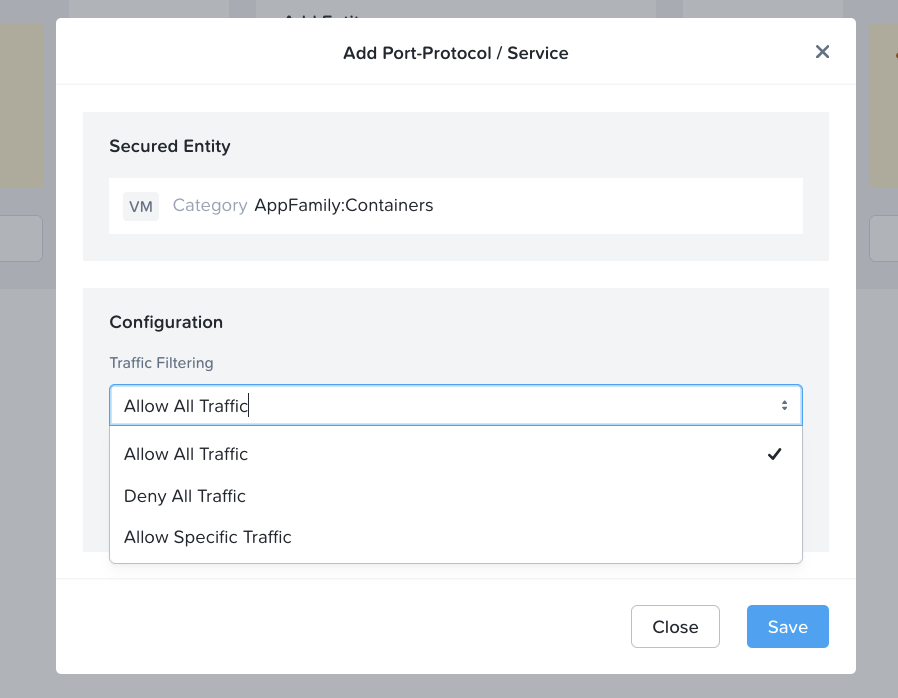Viewport: 898px width, 698px height.
Task: Click the dimmed Add Entity text behind dialog
Action: tap(320, 16)
